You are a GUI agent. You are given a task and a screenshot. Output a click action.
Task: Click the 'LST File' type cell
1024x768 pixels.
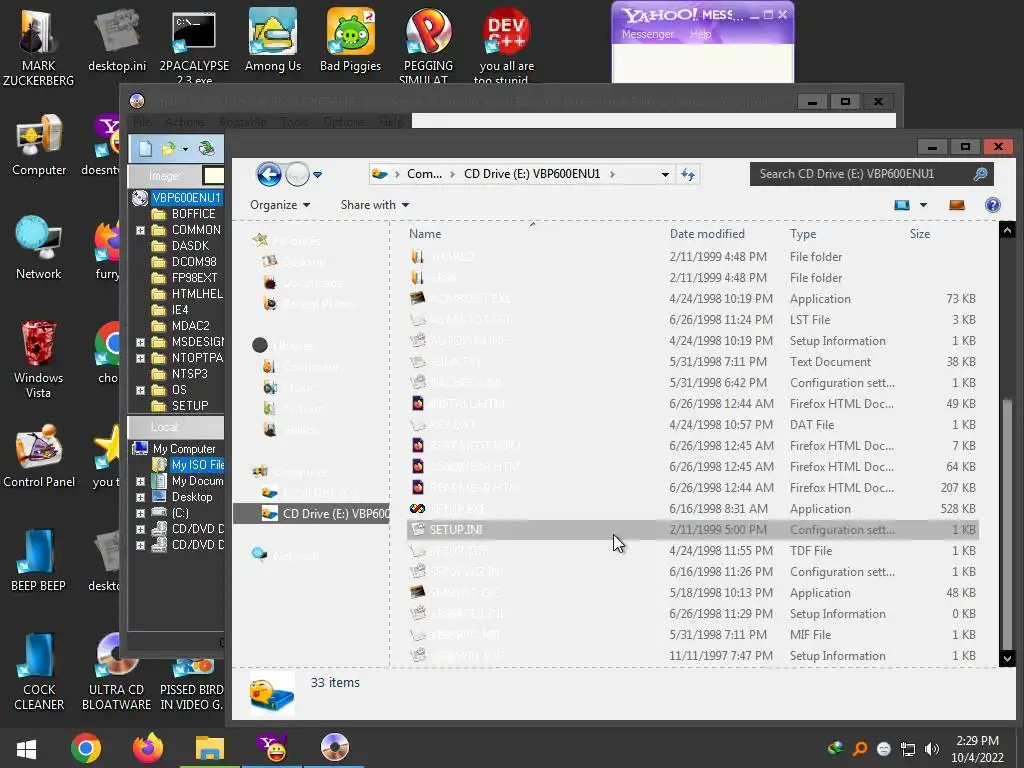point(810,320)
